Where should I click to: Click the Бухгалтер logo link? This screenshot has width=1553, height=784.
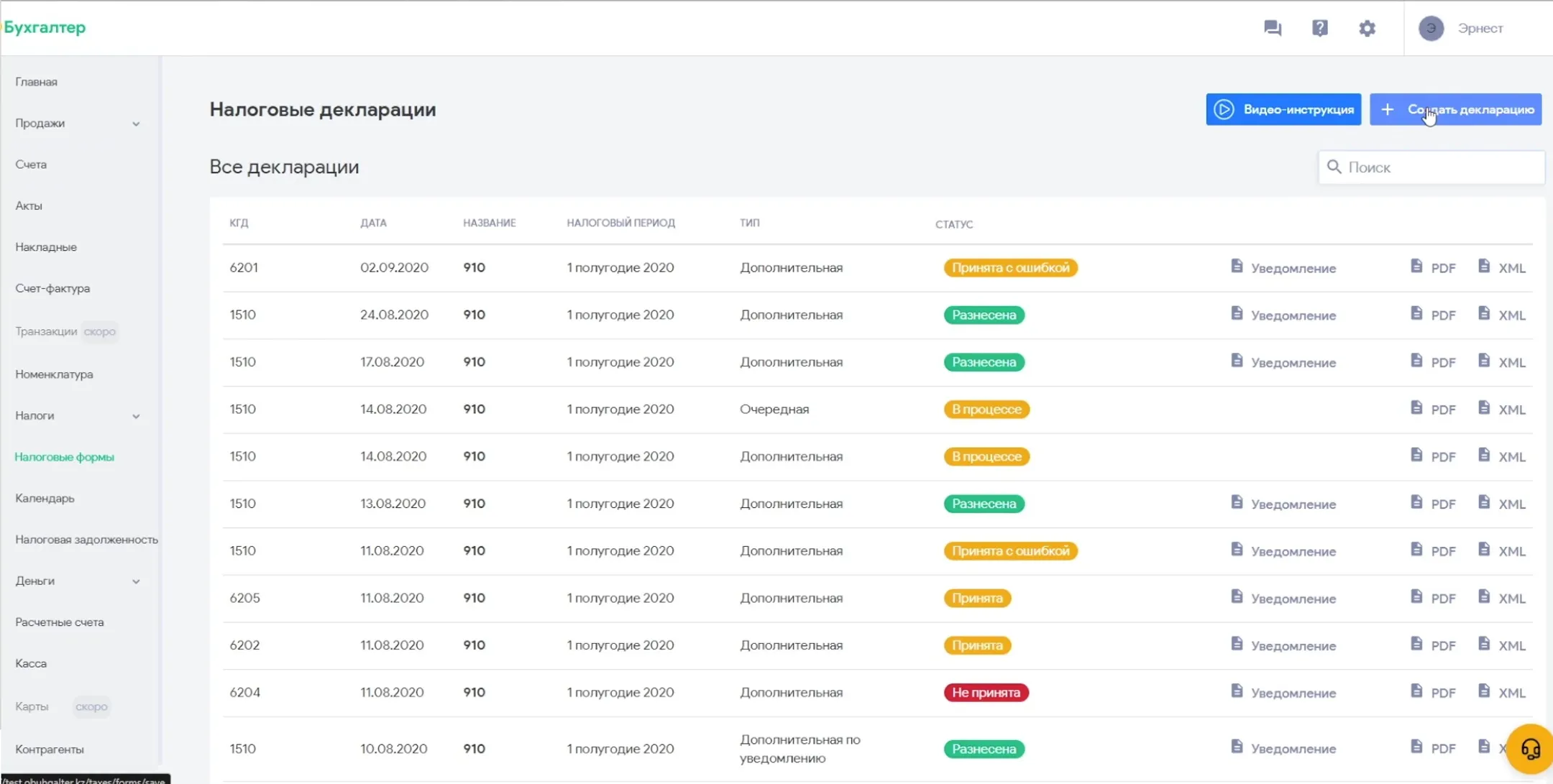point(45,27)
